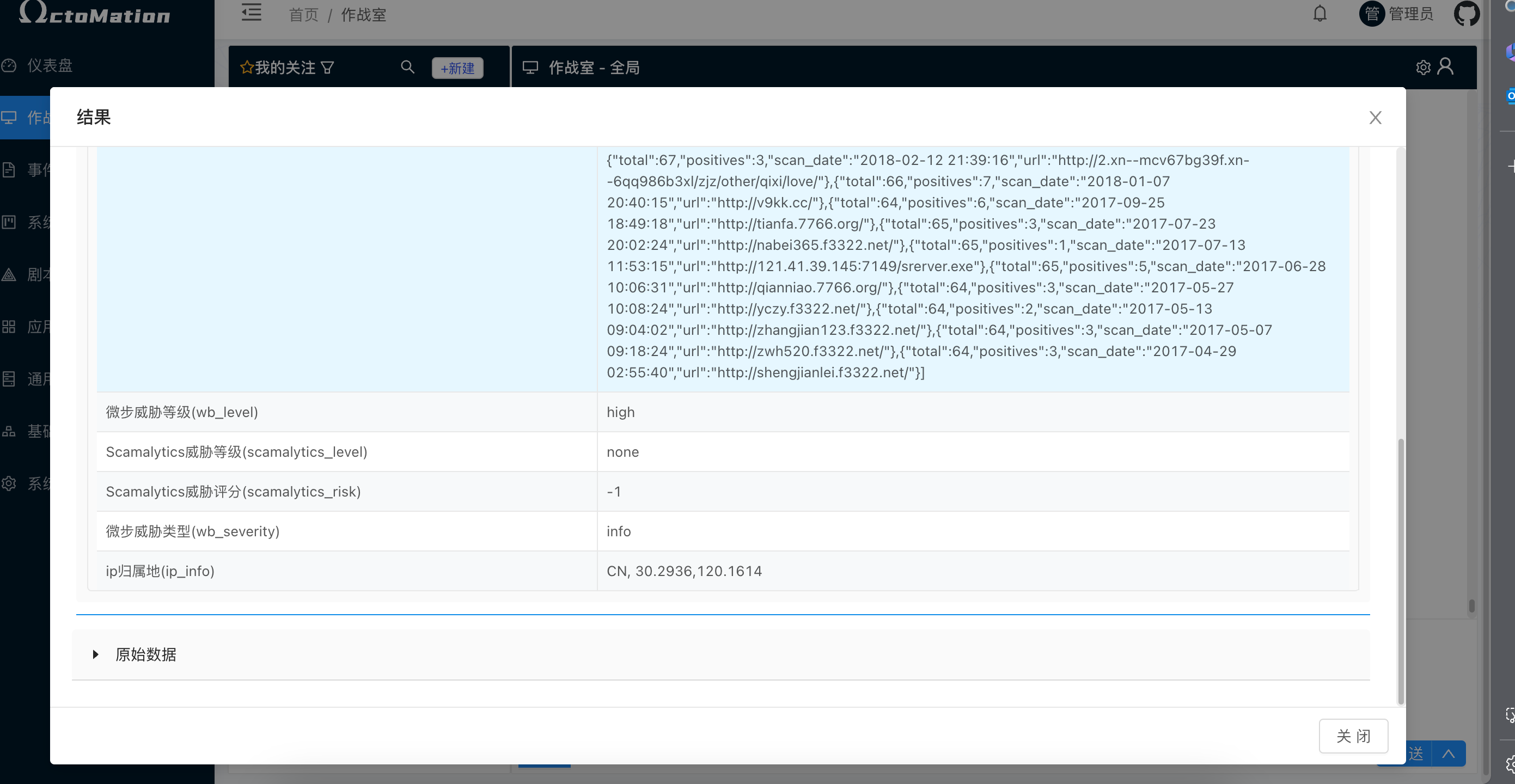Image resolution: width=1515 pixels, height=784 pixels.
Task: Click the +新建 button
Action: pyautogui.click(x=457, y=68)
